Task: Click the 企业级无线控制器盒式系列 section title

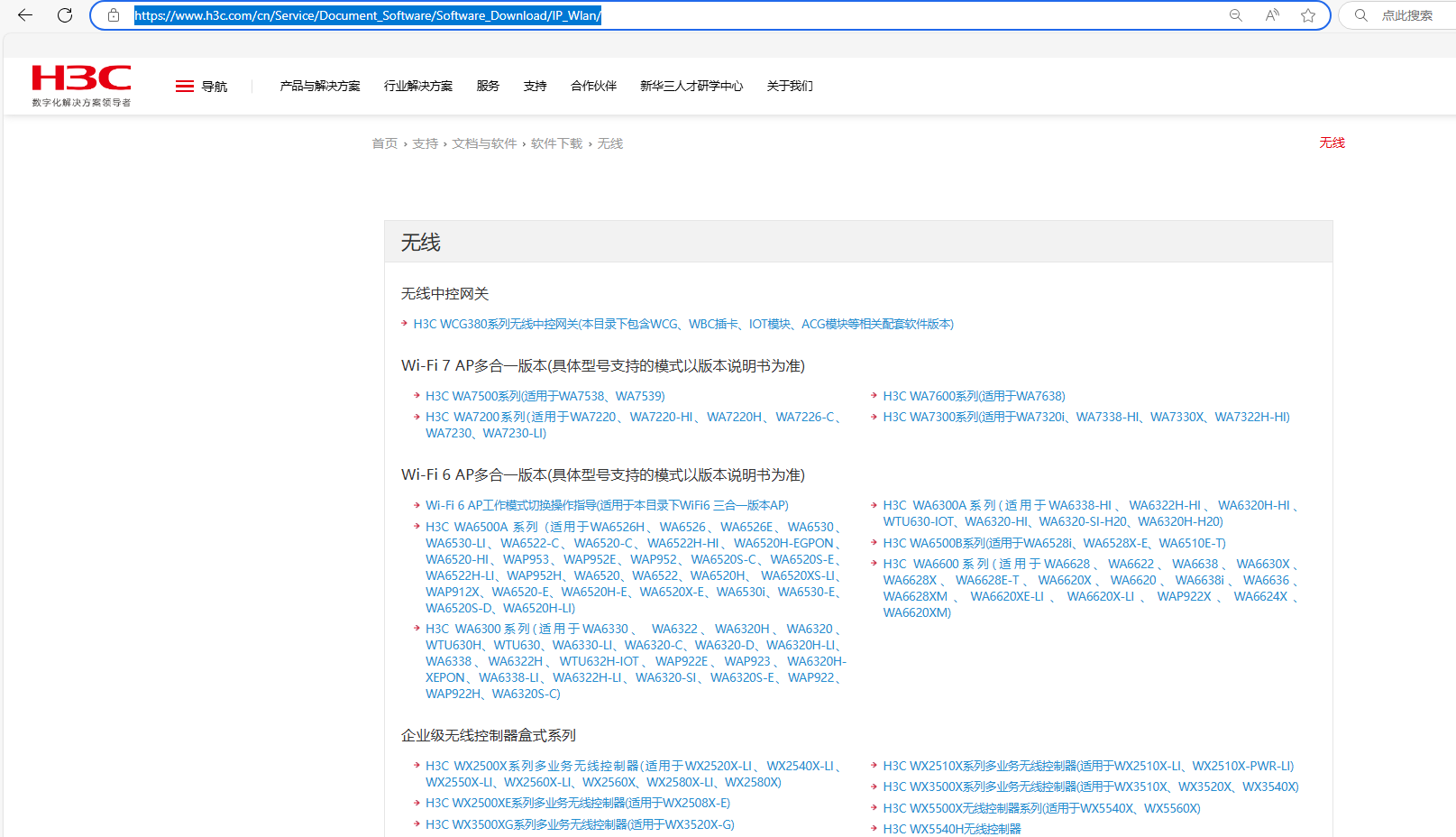Action: click(x=488, y=735)
